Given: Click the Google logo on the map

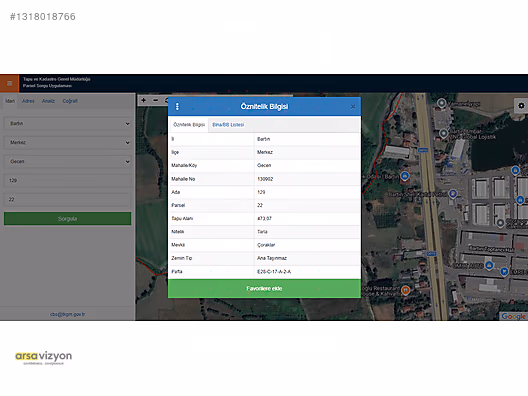Looking at the screenshot, I should tap(514, 316).
